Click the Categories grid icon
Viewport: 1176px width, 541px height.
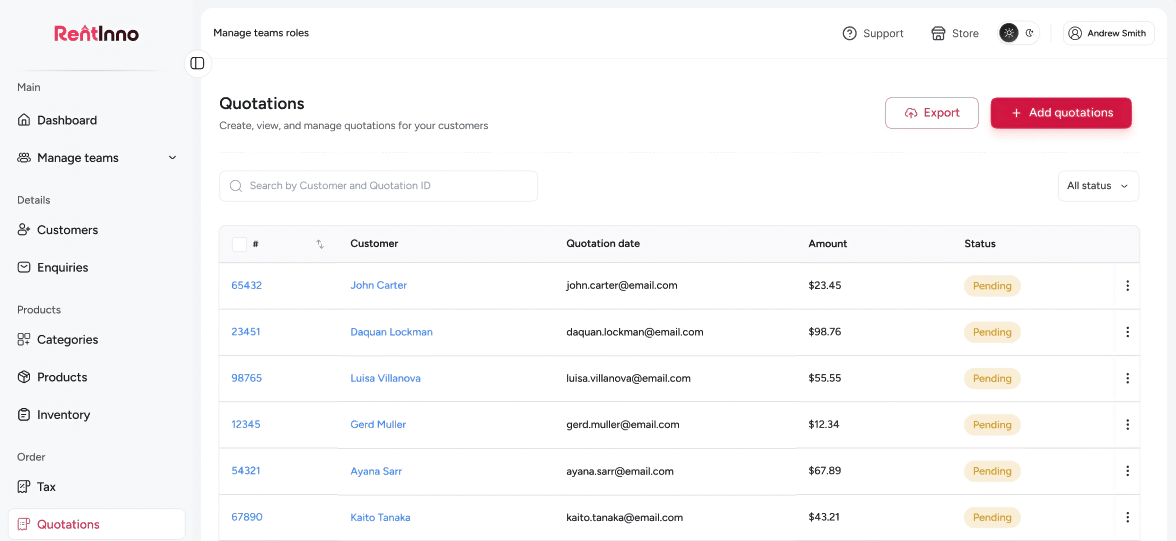(x=24, y=339)
